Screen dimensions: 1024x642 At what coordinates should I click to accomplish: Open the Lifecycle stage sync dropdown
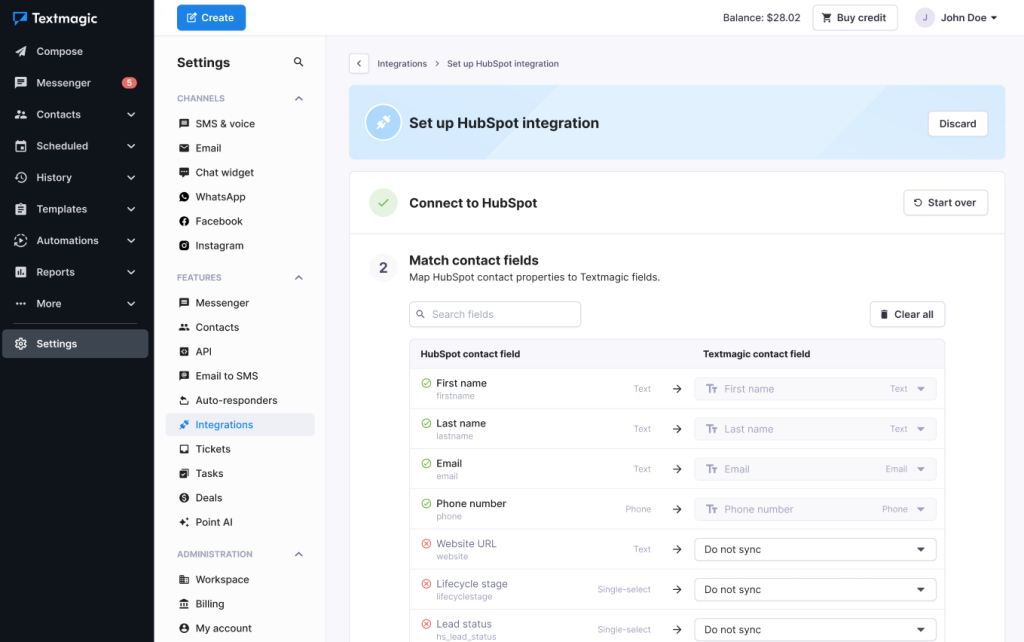814,590
